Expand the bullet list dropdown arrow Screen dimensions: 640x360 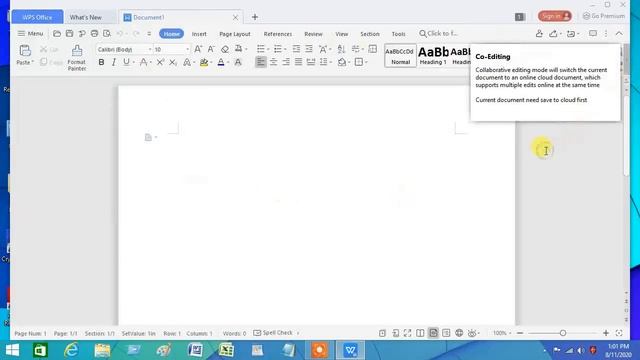point(268,49)
